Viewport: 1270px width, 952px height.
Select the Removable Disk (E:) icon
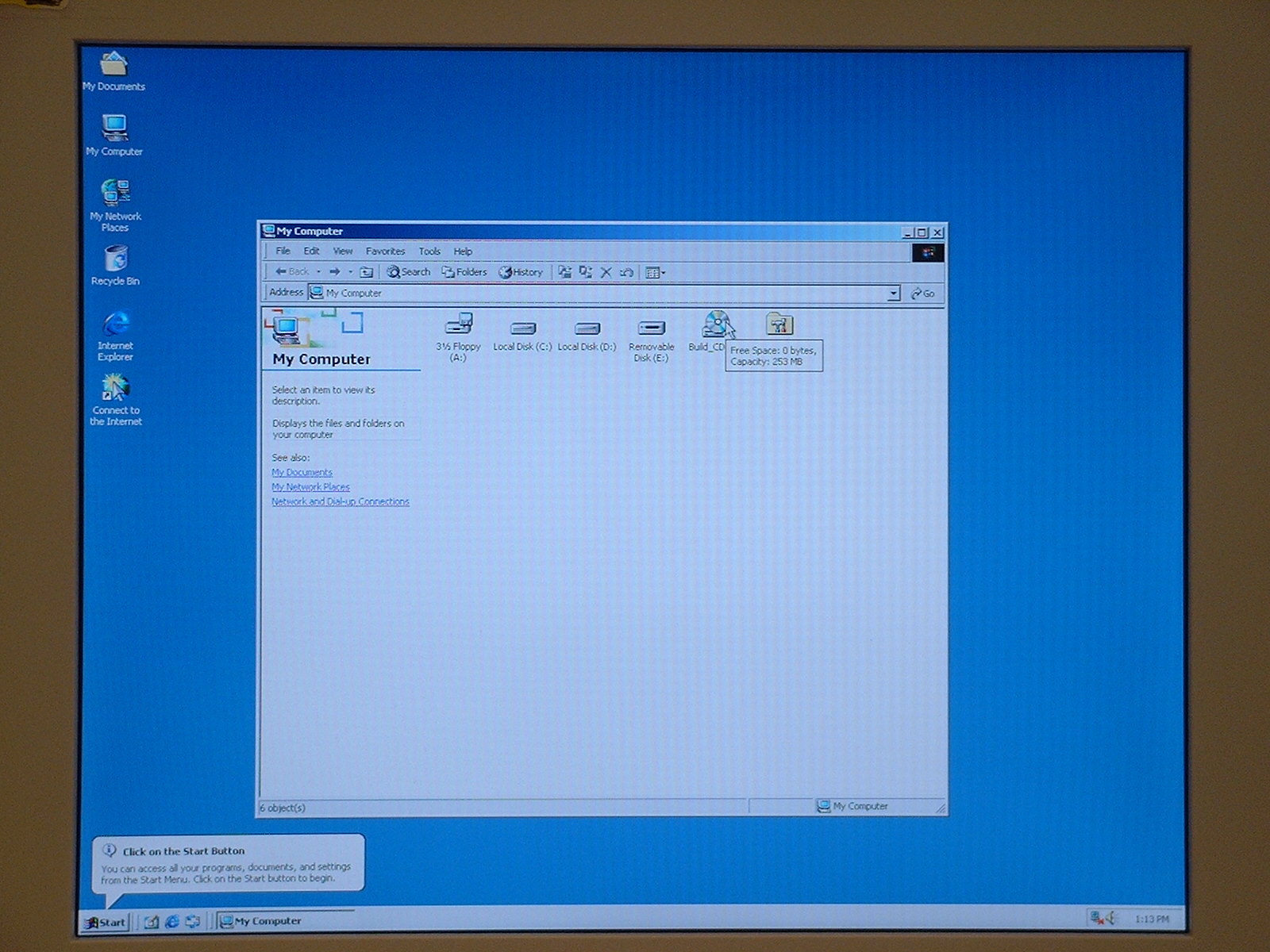(651, 328)
